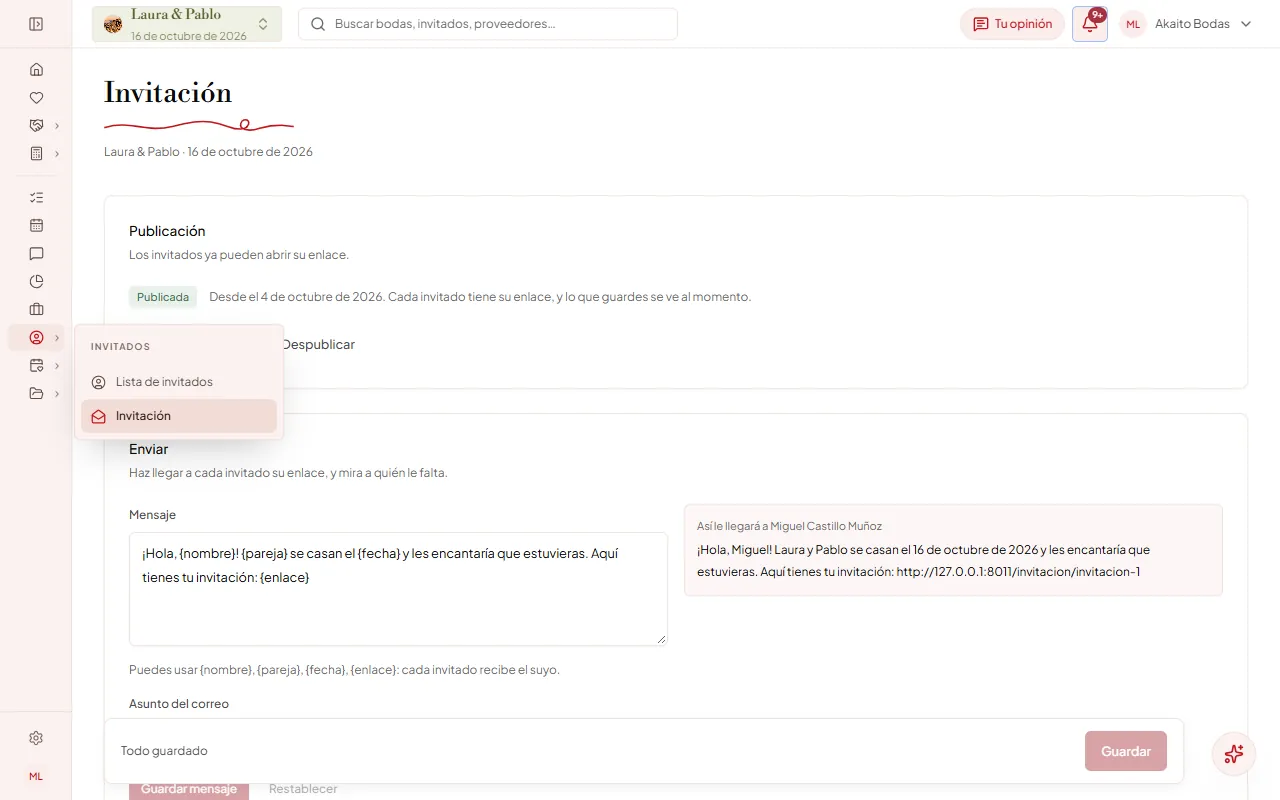The image size is (1280, 800).
Task: Click the Tu opinión feedback button
Action: click(1012, 24)
